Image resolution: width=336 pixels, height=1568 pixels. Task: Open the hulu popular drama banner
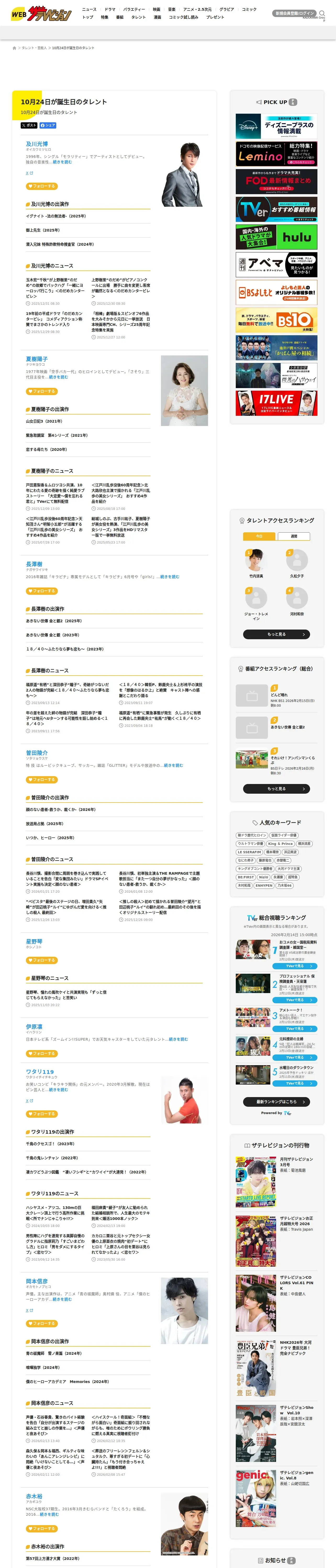[276, 237]
